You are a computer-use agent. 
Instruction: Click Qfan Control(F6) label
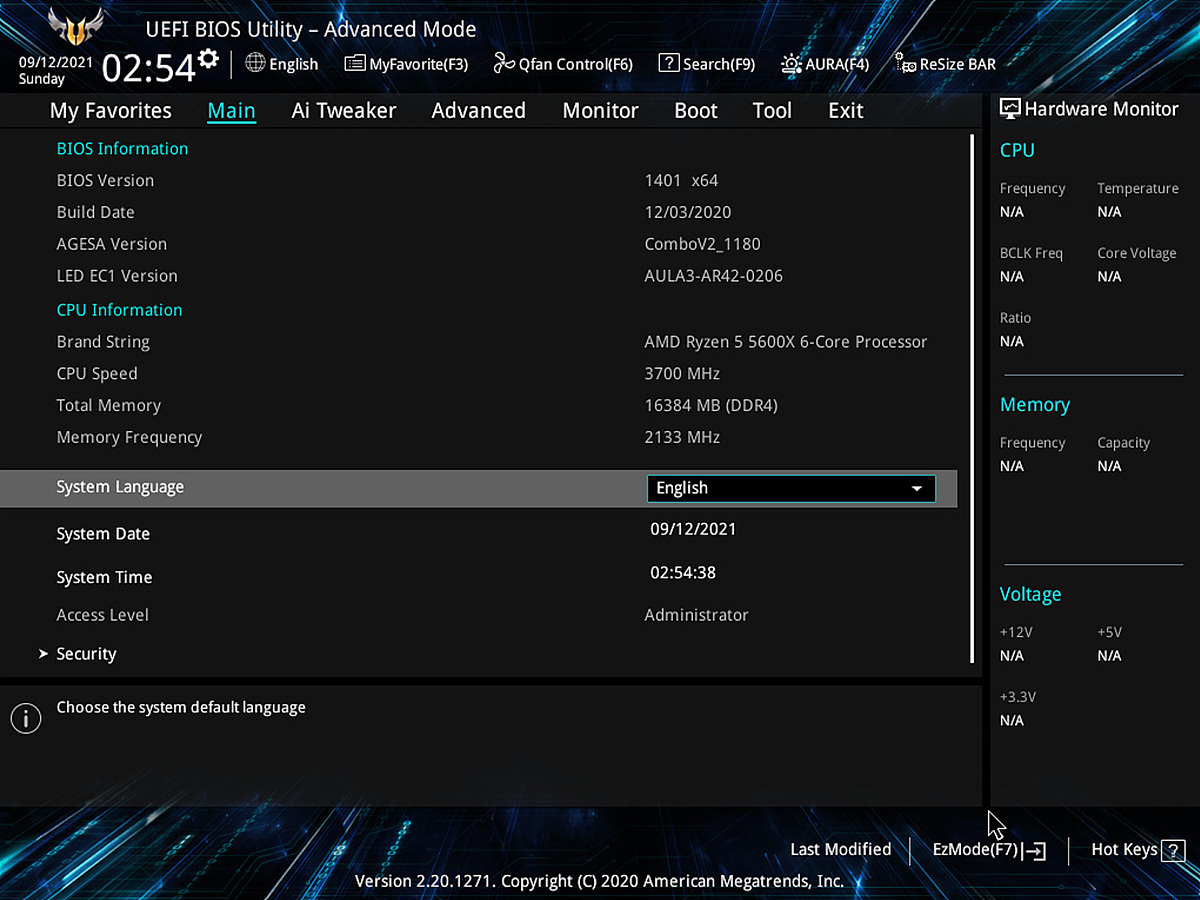tap(576, 64)
